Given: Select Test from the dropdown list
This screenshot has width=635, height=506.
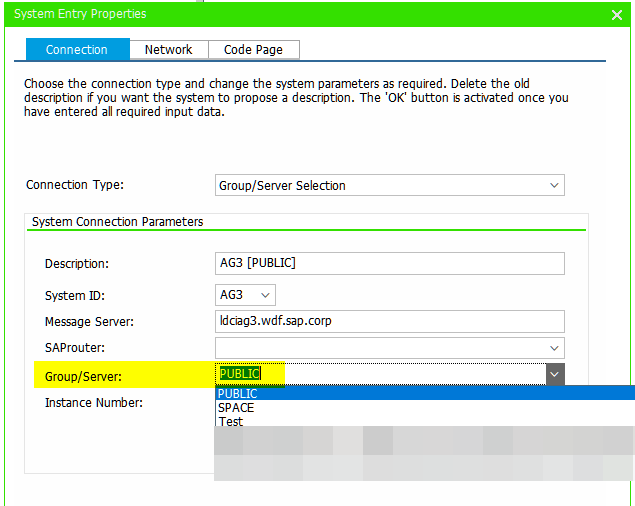Looking at the screenshot, I should pyautogui.click(x=425, y=421).
